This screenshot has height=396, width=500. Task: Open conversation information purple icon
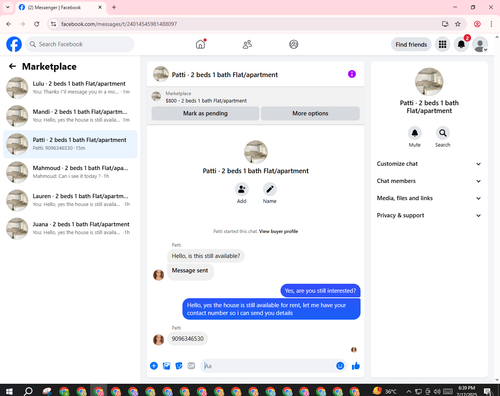point(352,74)
